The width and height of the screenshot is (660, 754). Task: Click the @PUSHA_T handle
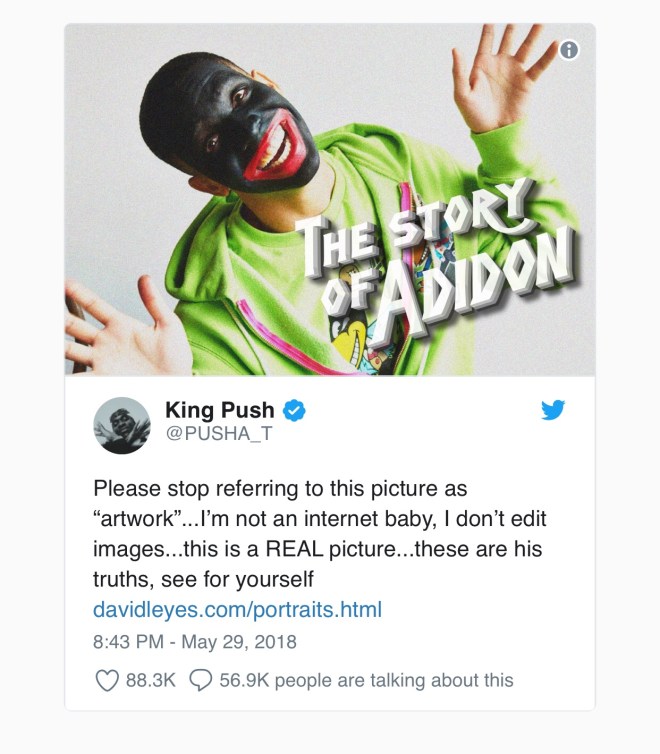(219, 433)
